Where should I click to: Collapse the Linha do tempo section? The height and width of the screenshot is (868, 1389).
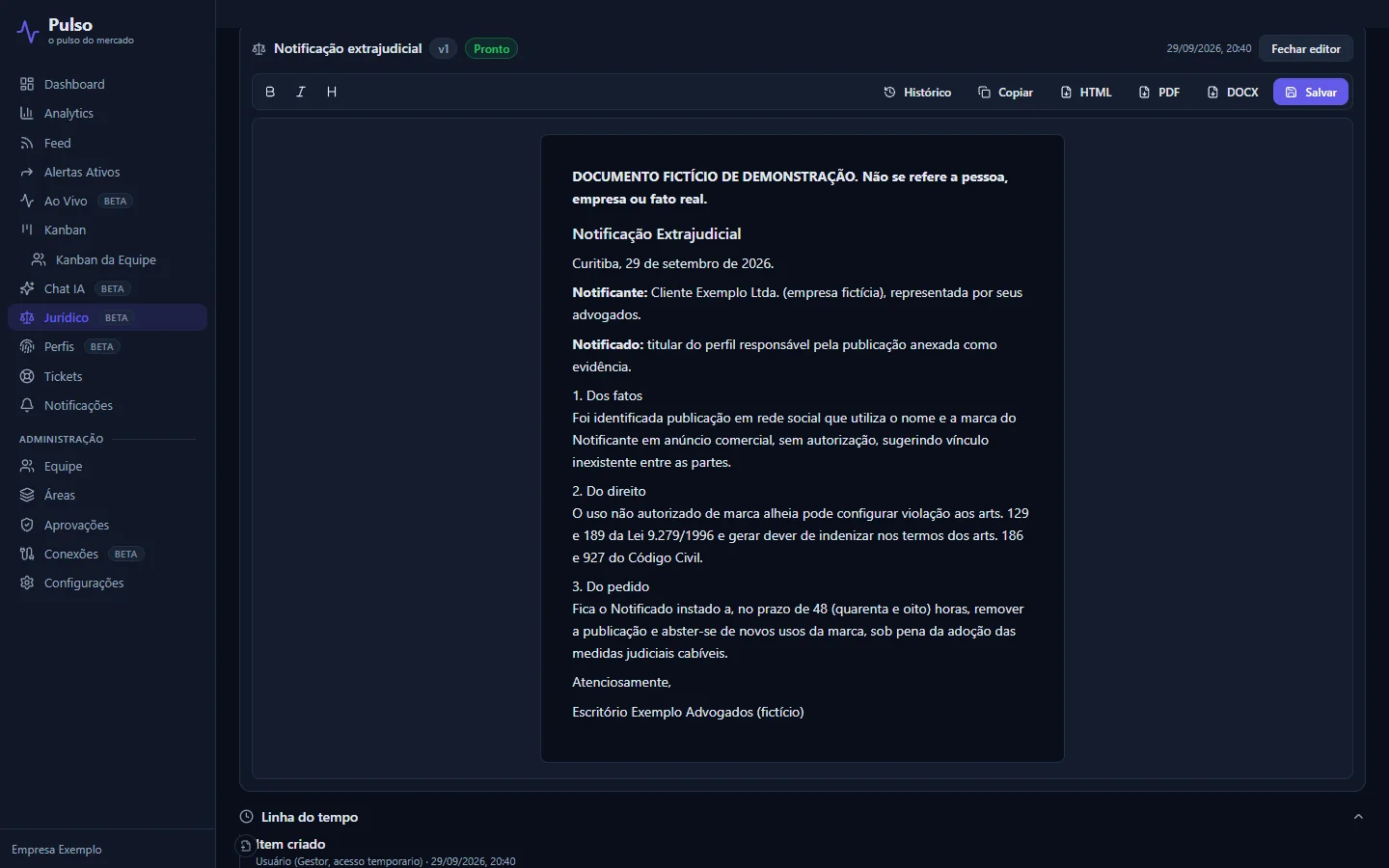click(x=1358, y=817)
